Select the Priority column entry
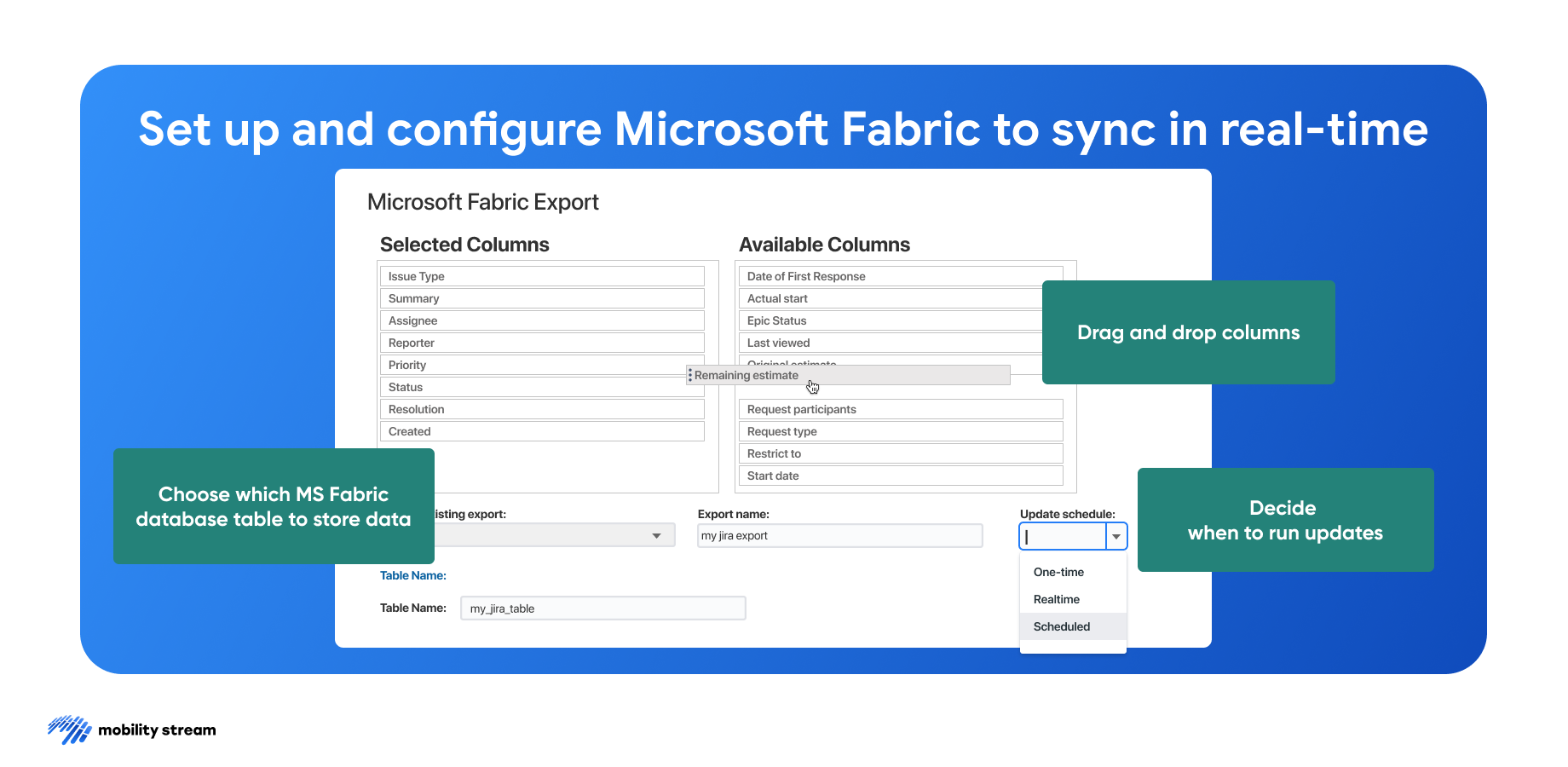The width and height of the screenshot is (1568, 767). (542, 365)
